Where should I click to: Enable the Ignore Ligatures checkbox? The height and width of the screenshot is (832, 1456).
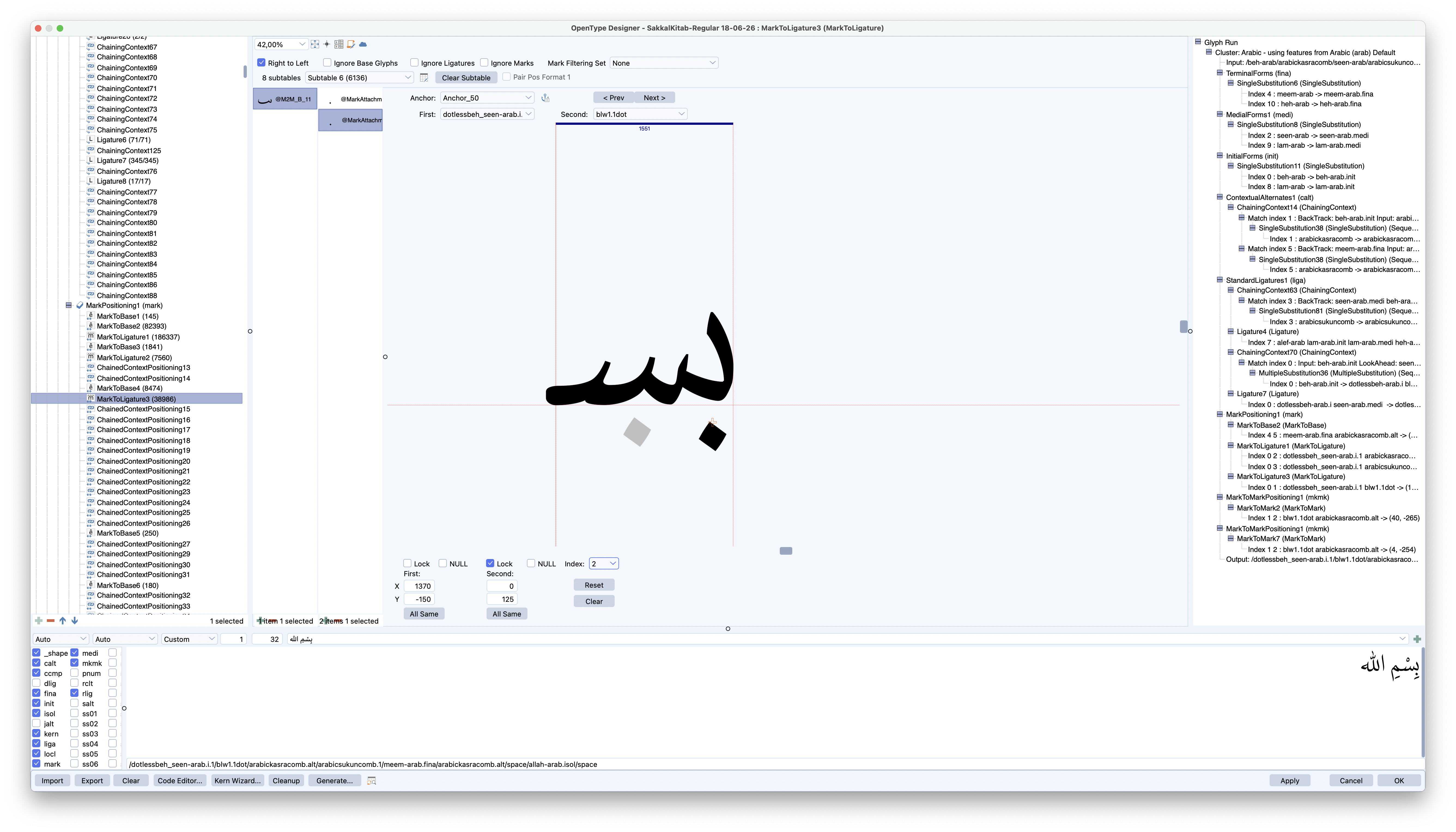[x=414, y=63]
